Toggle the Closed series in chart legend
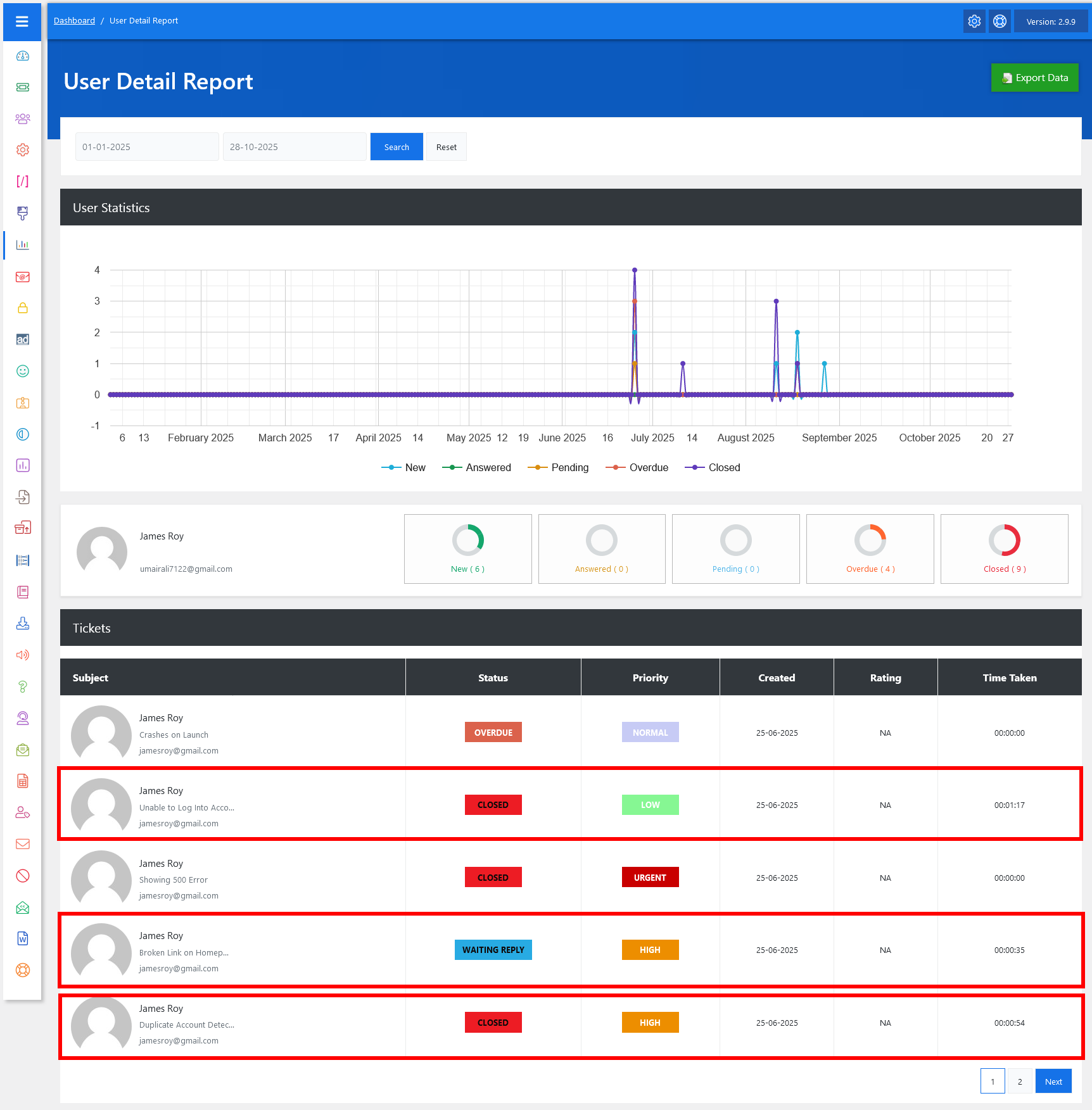The width and height of the screenshot is (1092, 1110). (713, 467)
